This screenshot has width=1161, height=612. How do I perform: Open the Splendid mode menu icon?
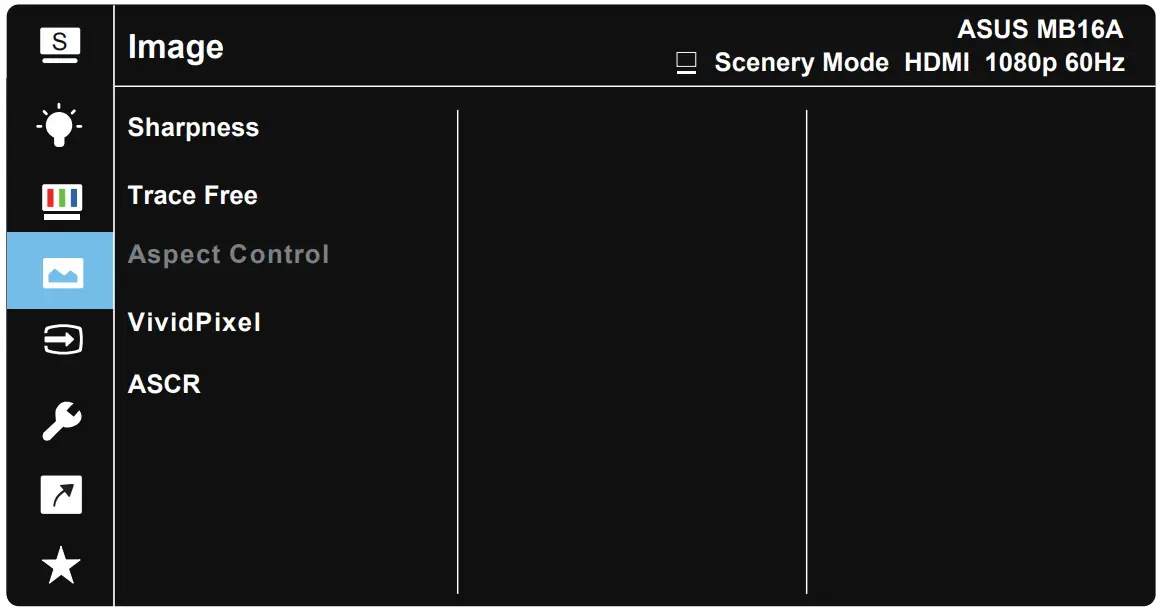[60, 45]
